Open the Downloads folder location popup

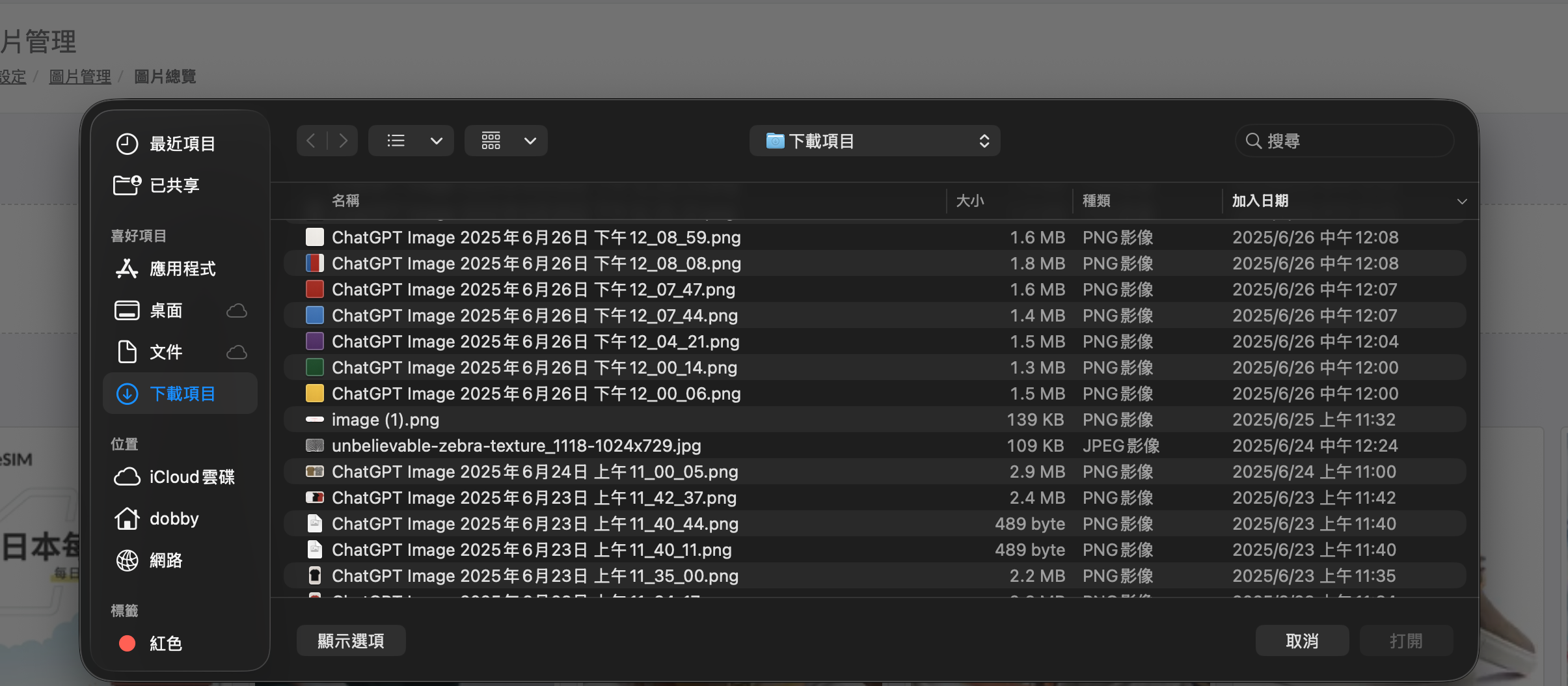pyautogui.click(x=874, y=141)
